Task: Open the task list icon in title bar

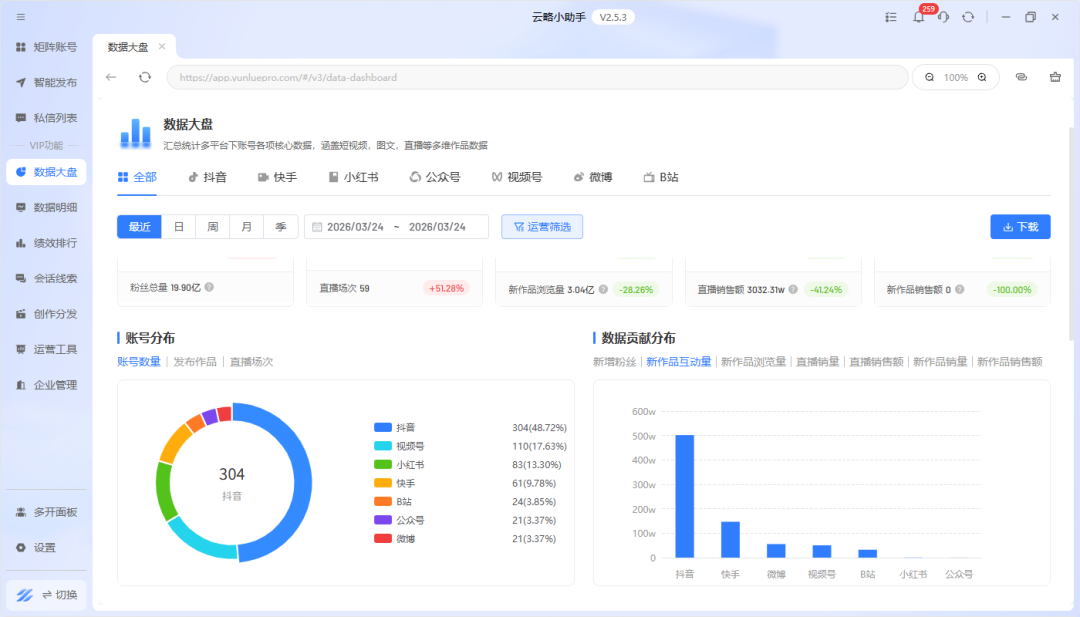Action: coord(891,17)
